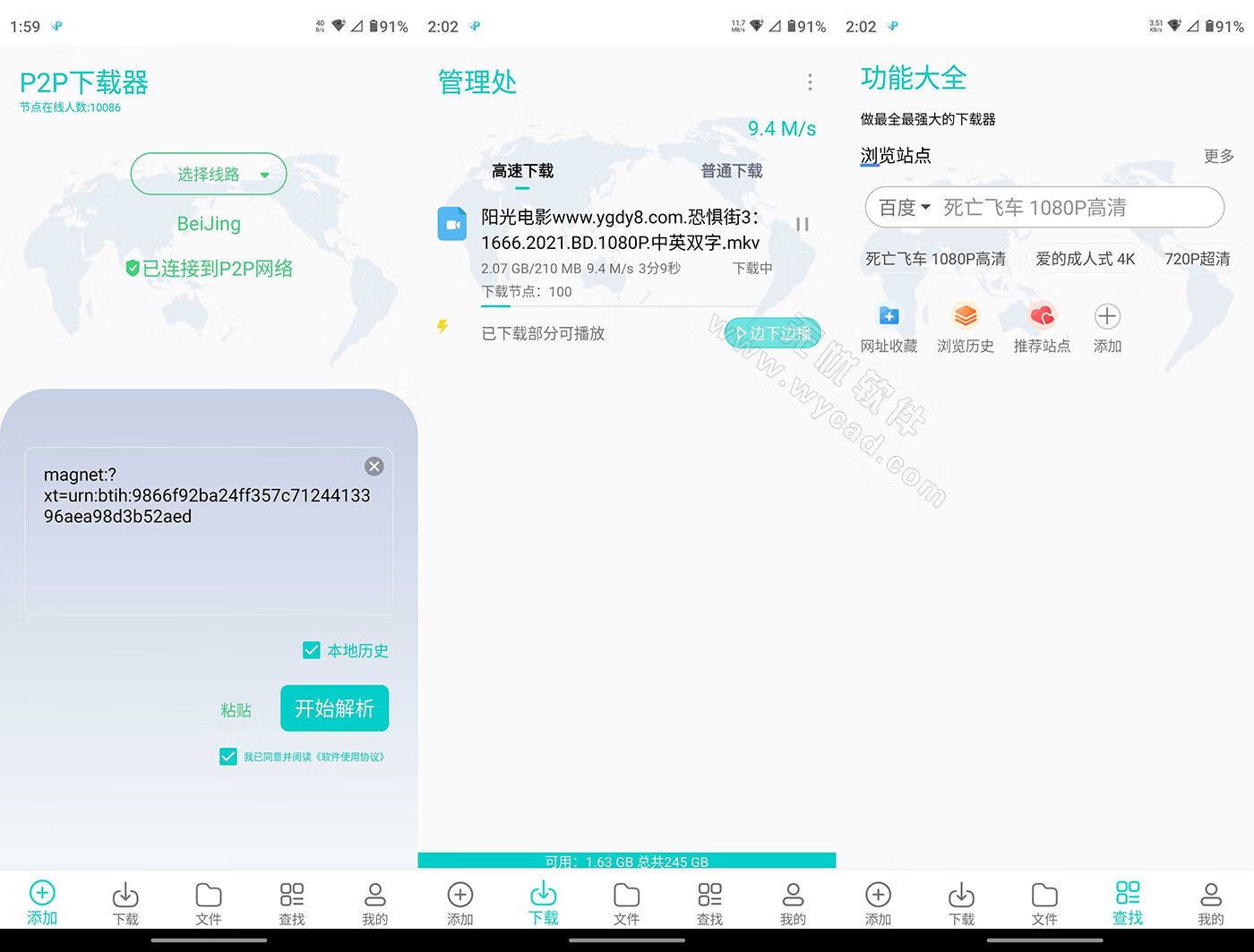Open the 百度 search engine dropdown
Viewport: 1254px width, 952px height.
pos(902,207)
